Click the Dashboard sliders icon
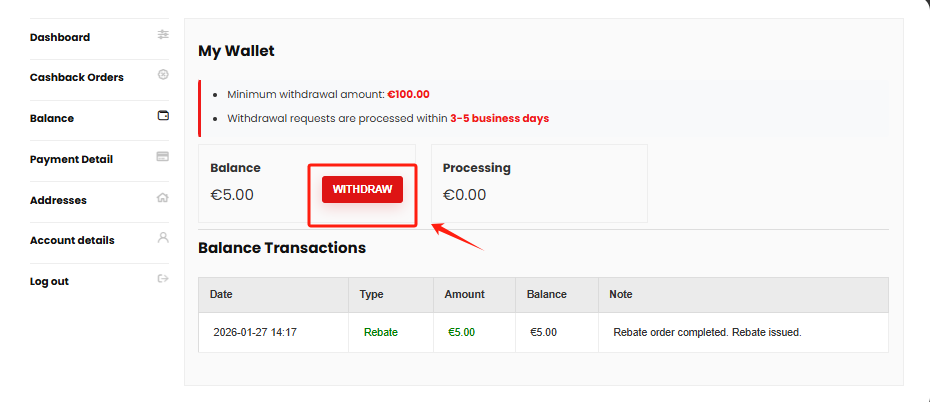930x402 pixels. [163, 35]
